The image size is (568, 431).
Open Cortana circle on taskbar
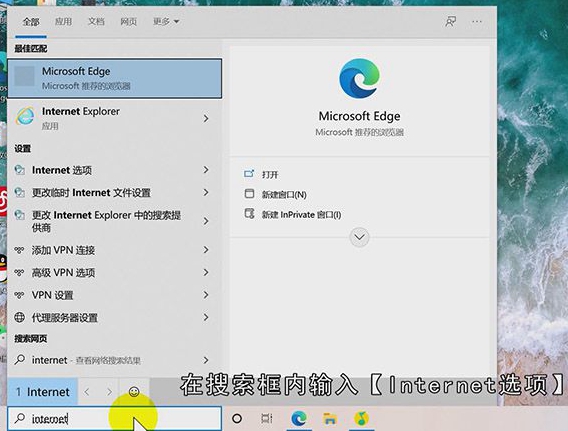pos(237,419)
